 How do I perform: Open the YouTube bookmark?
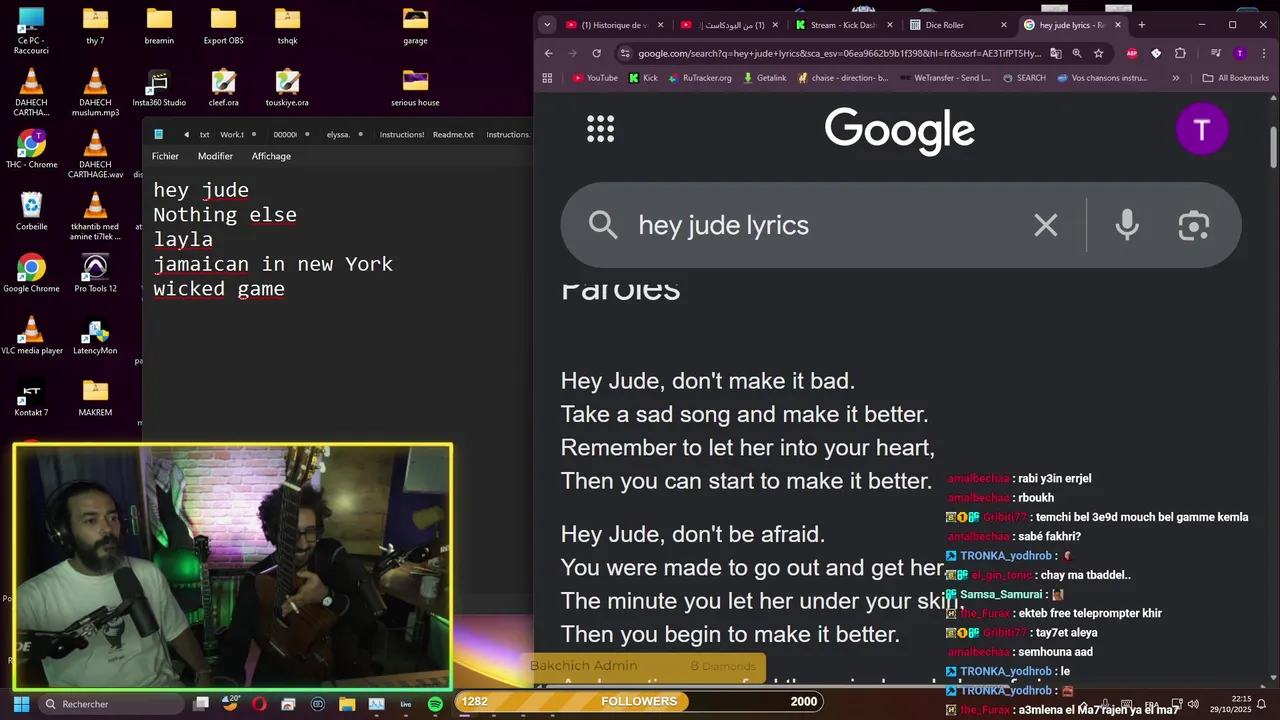(x=595, y=78)
